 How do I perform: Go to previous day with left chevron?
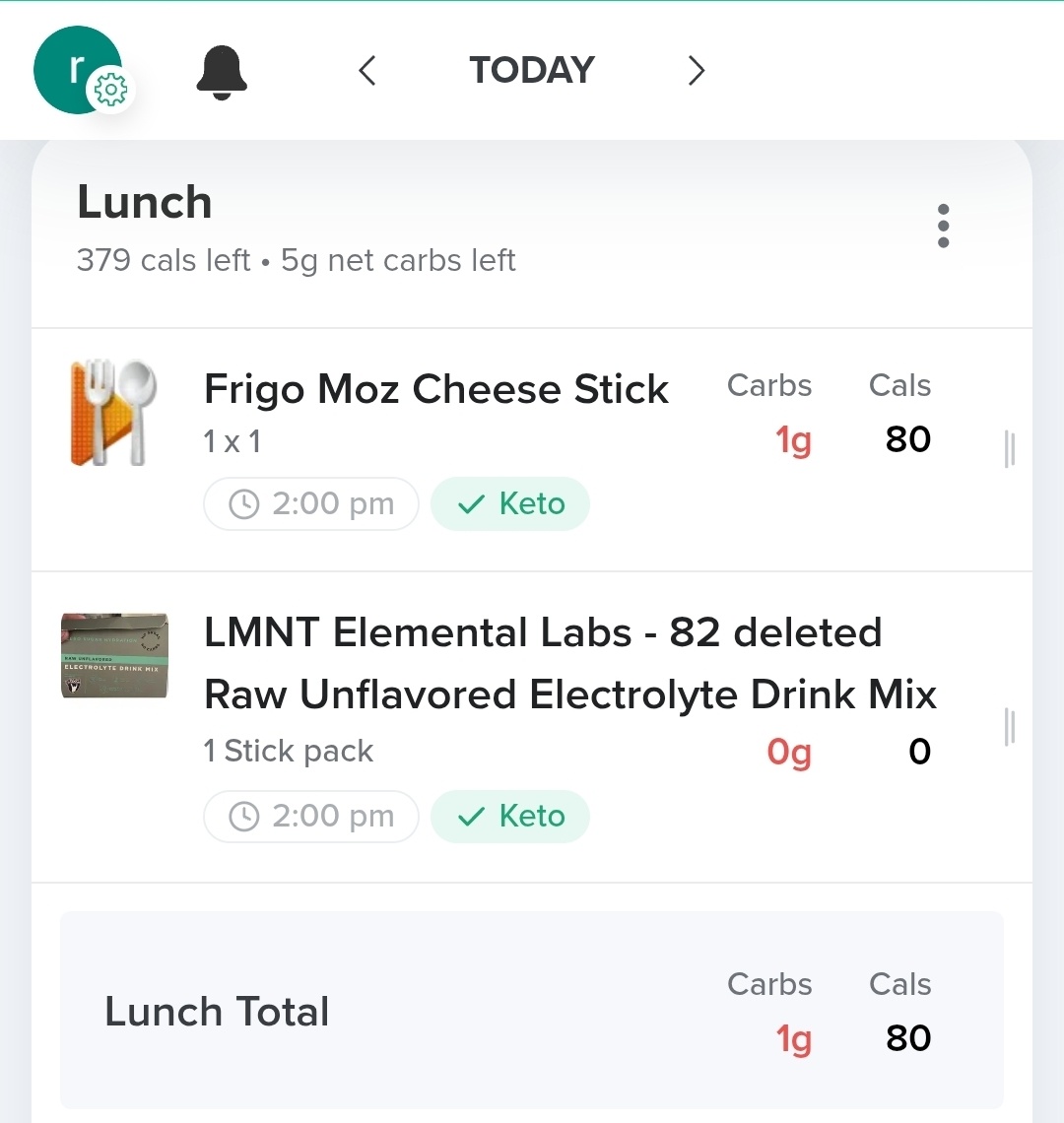click(367, 71)
